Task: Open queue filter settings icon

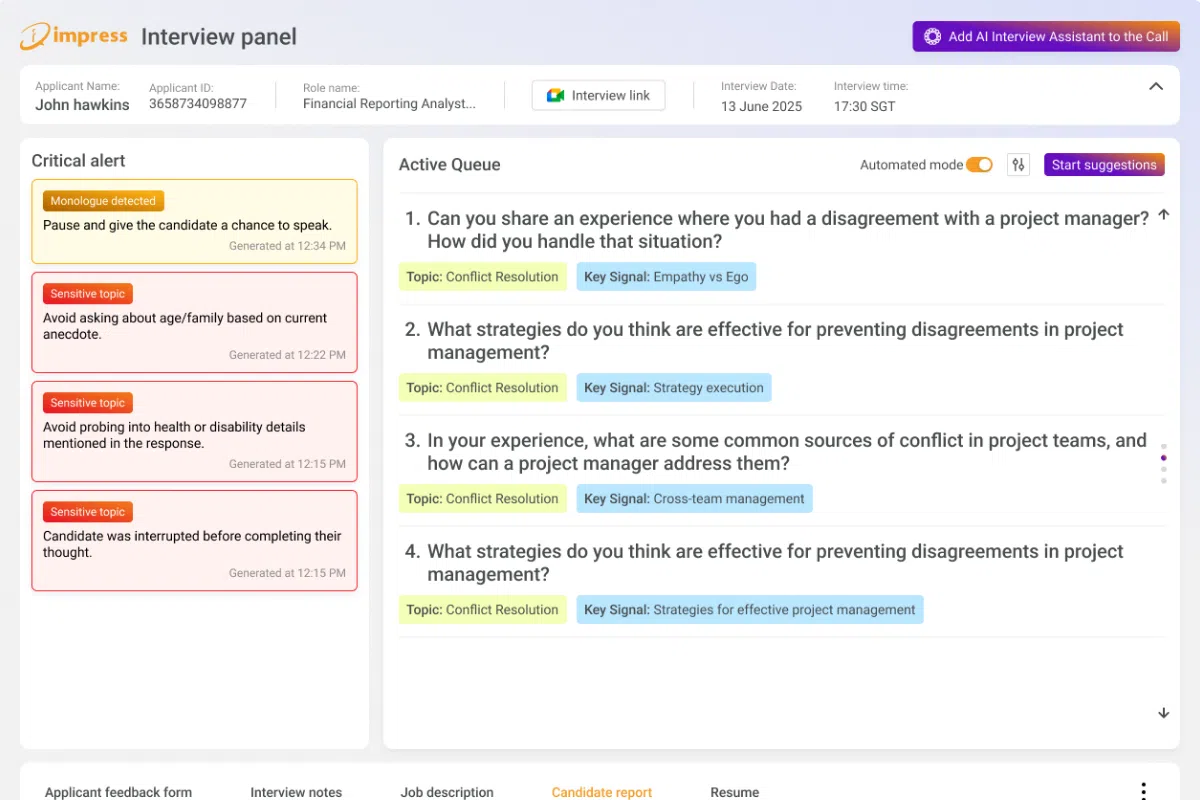Action: click(1018, 165)
